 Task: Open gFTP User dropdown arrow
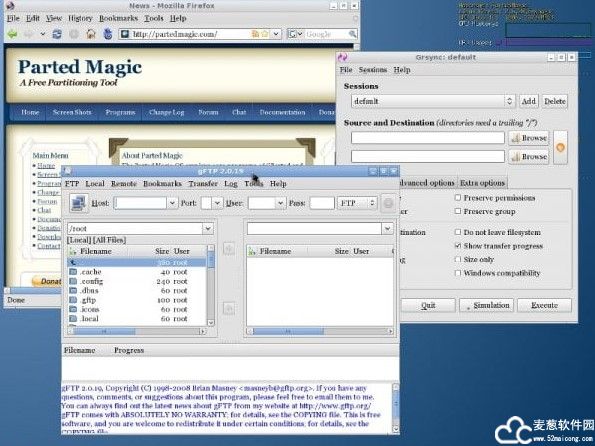(x=280, y=203)
